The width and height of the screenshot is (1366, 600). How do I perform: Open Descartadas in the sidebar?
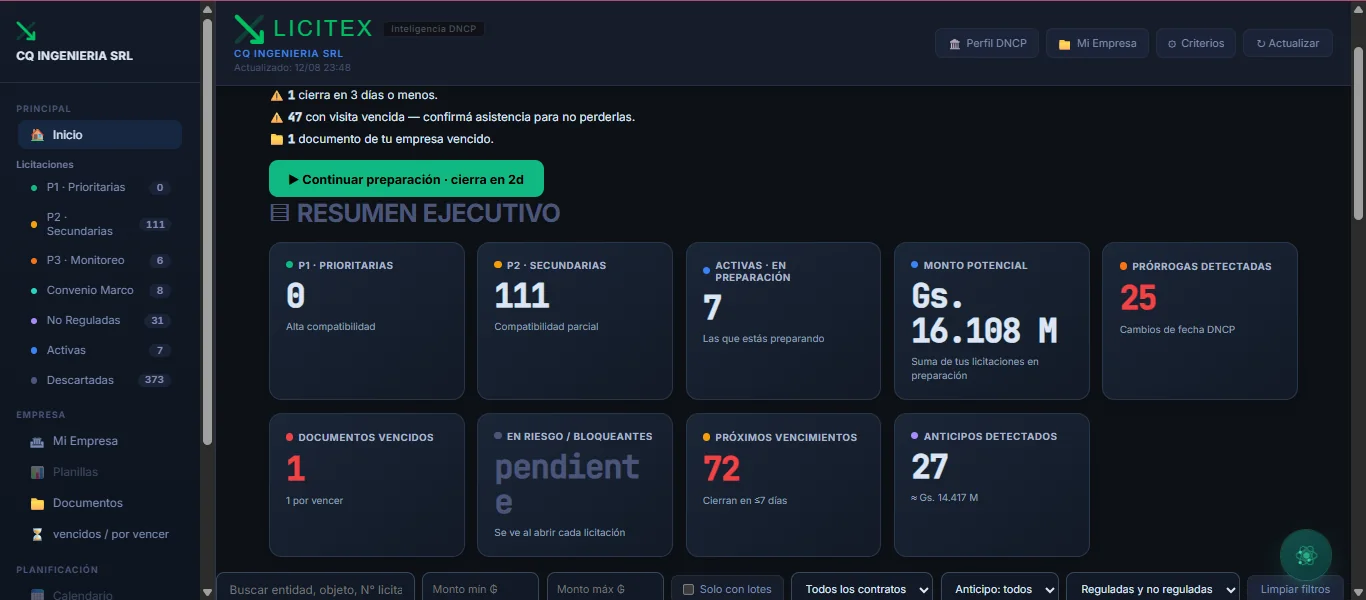click(x=100, y=380)
